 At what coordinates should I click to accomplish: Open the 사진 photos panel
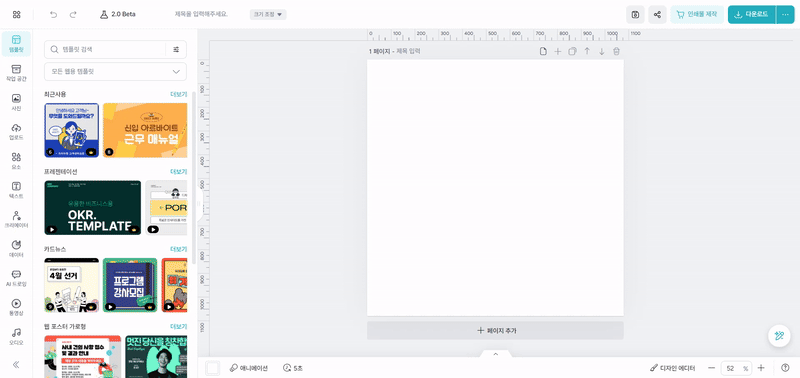pyautogui.click(x=16, y=103)
